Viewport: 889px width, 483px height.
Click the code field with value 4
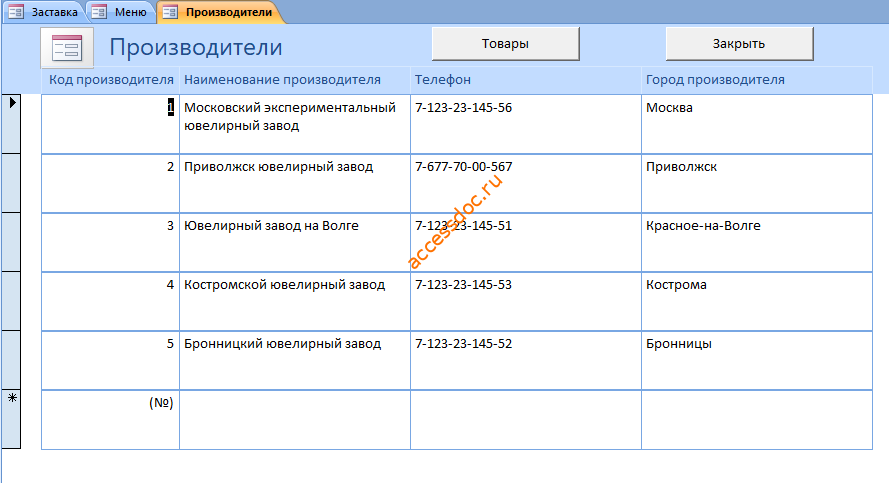pyautogui.click(x=111, y=301)
